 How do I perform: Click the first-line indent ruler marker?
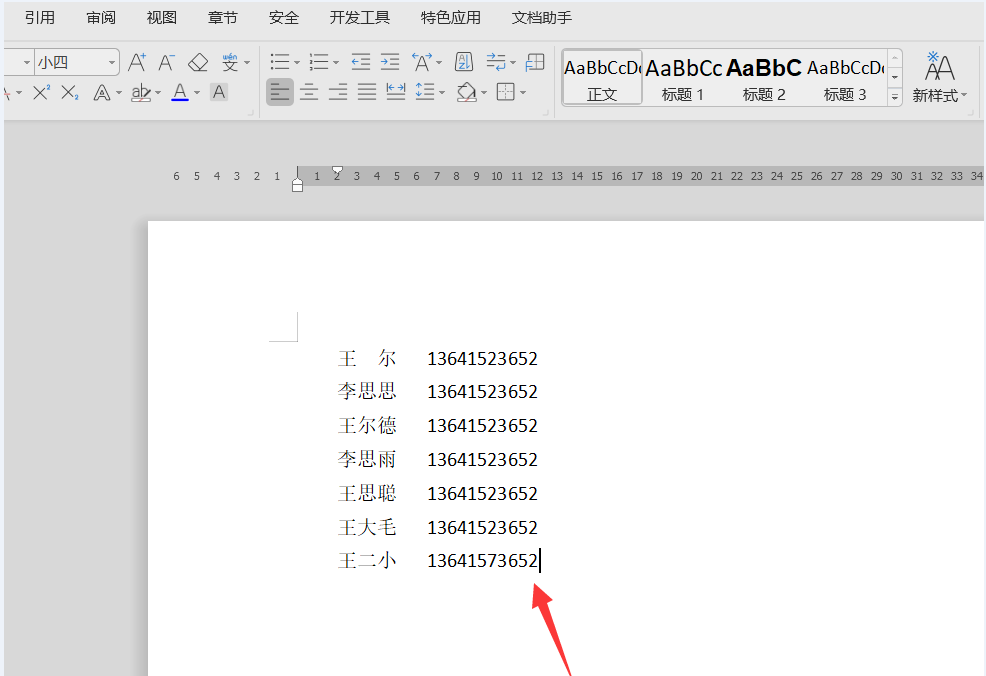[337, 170]
